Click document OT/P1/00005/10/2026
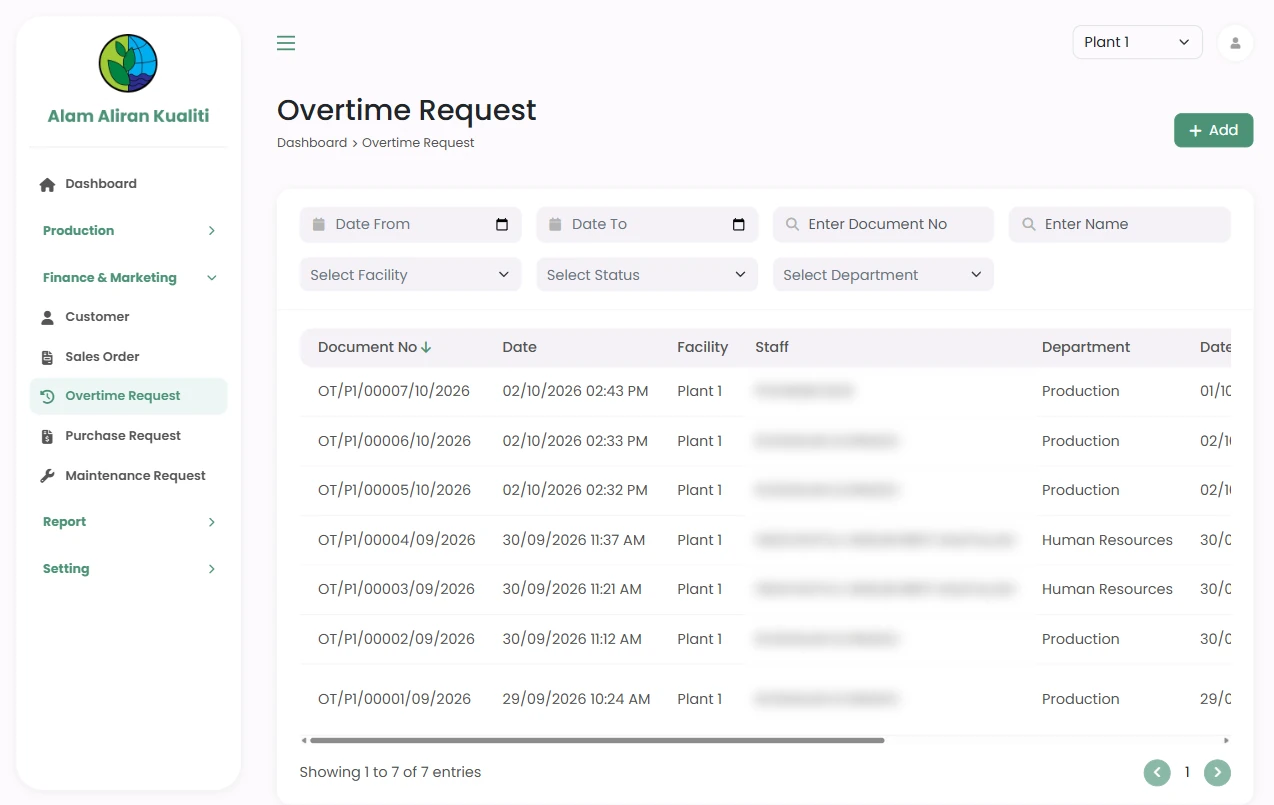The image size is (1274, 805). click(394, 490)
